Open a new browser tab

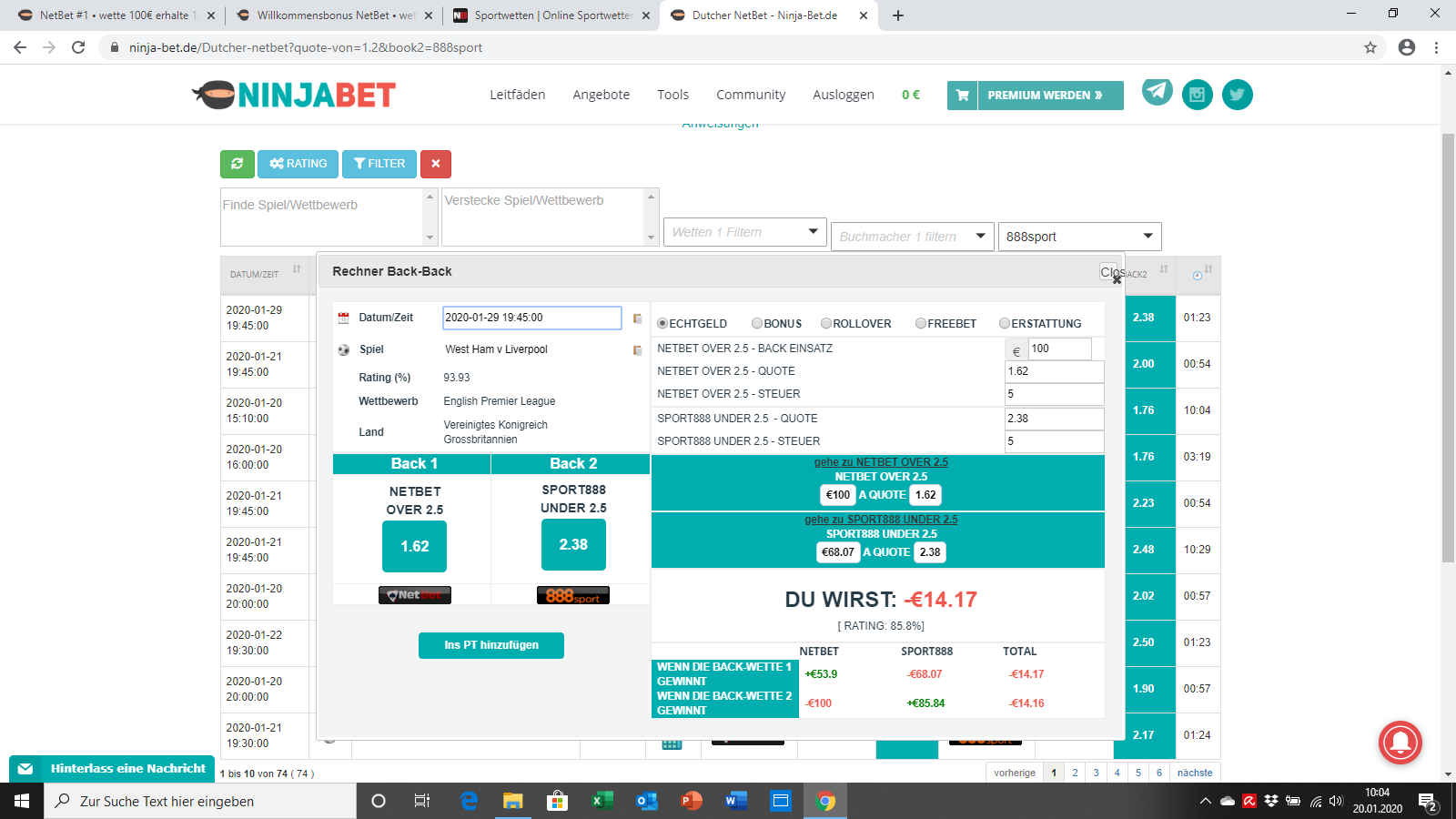click(x=898, y=15)
